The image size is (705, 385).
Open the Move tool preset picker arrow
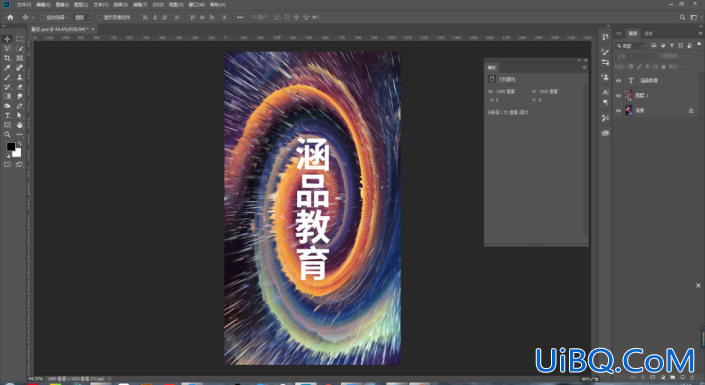[33, 18]
